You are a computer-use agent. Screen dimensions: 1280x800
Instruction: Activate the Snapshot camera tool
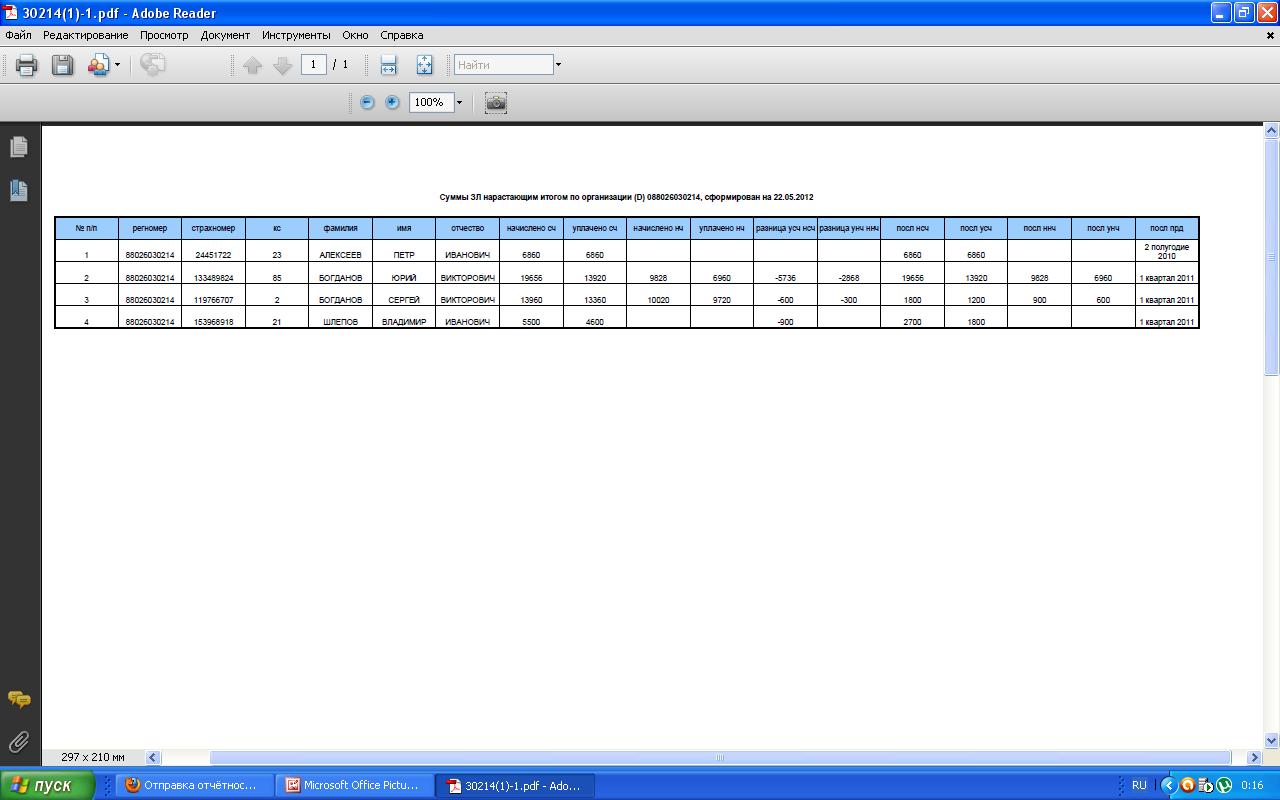point(496,102)
